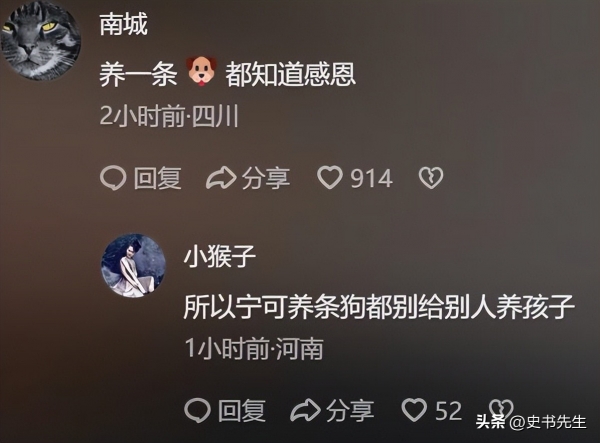Click 分享 text under 小猴子's reply
The width and height of the screenshot is (600, 443).
[x=350, y=410]
